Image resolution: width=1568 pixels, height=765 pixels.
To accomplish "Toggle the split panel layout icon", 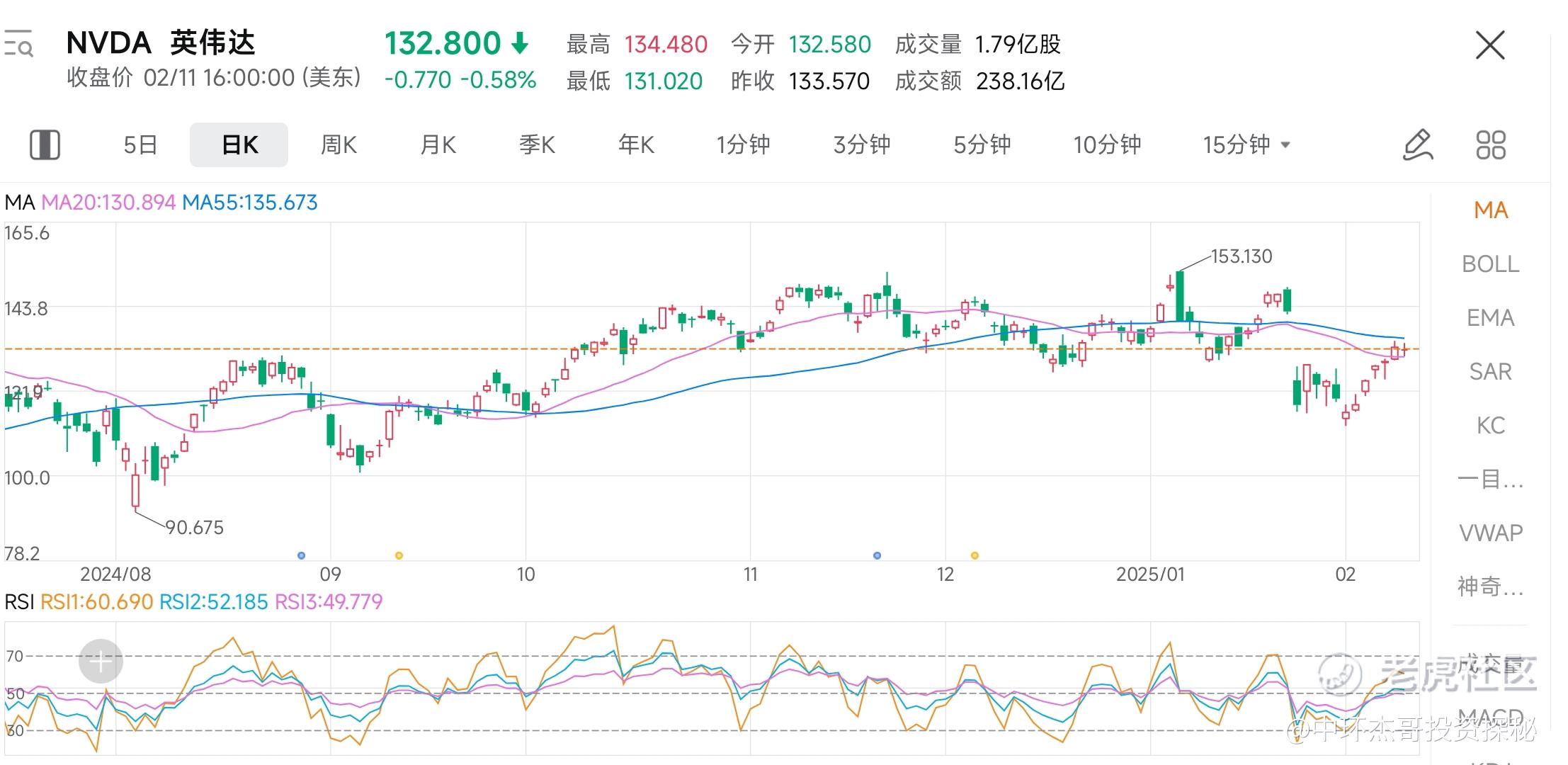I will (x=45, y=144).
